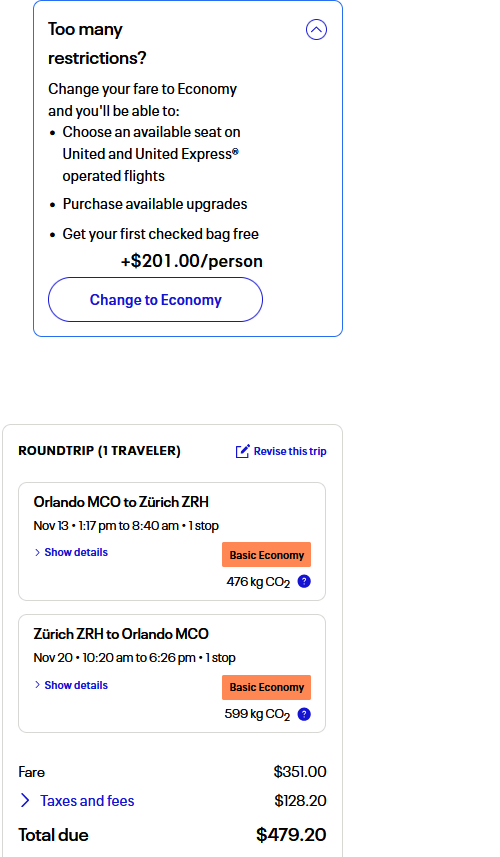500x857 pixels.
Task: Select the Orlando MCO to Zürich ZRH card
Action: click(x=172, y=542)
